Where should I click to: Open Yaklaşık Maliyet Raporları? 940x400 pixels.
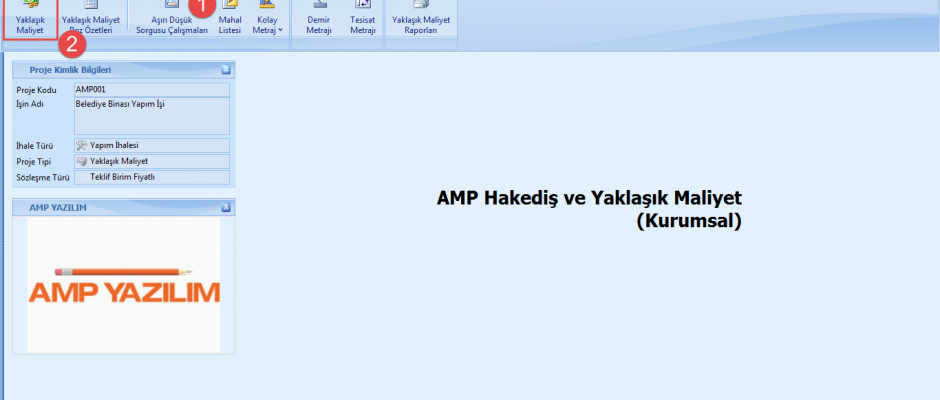click(x=420, y=20)
